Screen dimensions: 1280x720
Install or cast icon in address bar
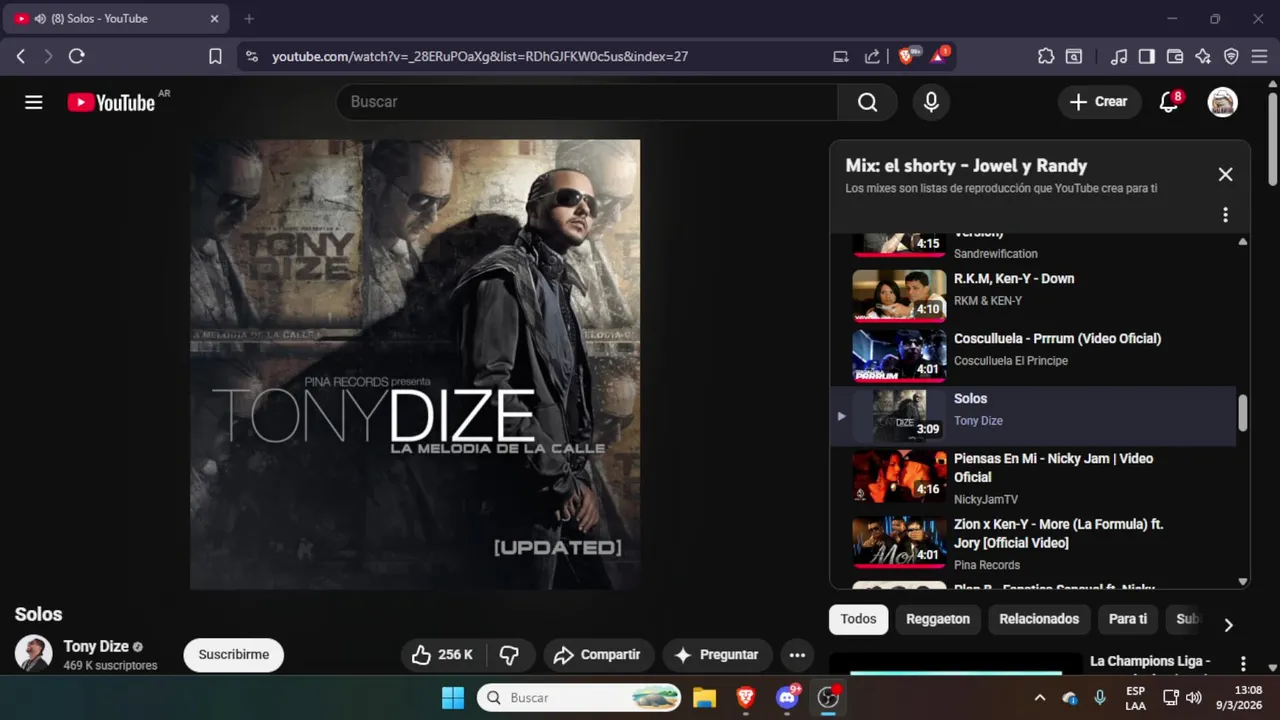841,57
